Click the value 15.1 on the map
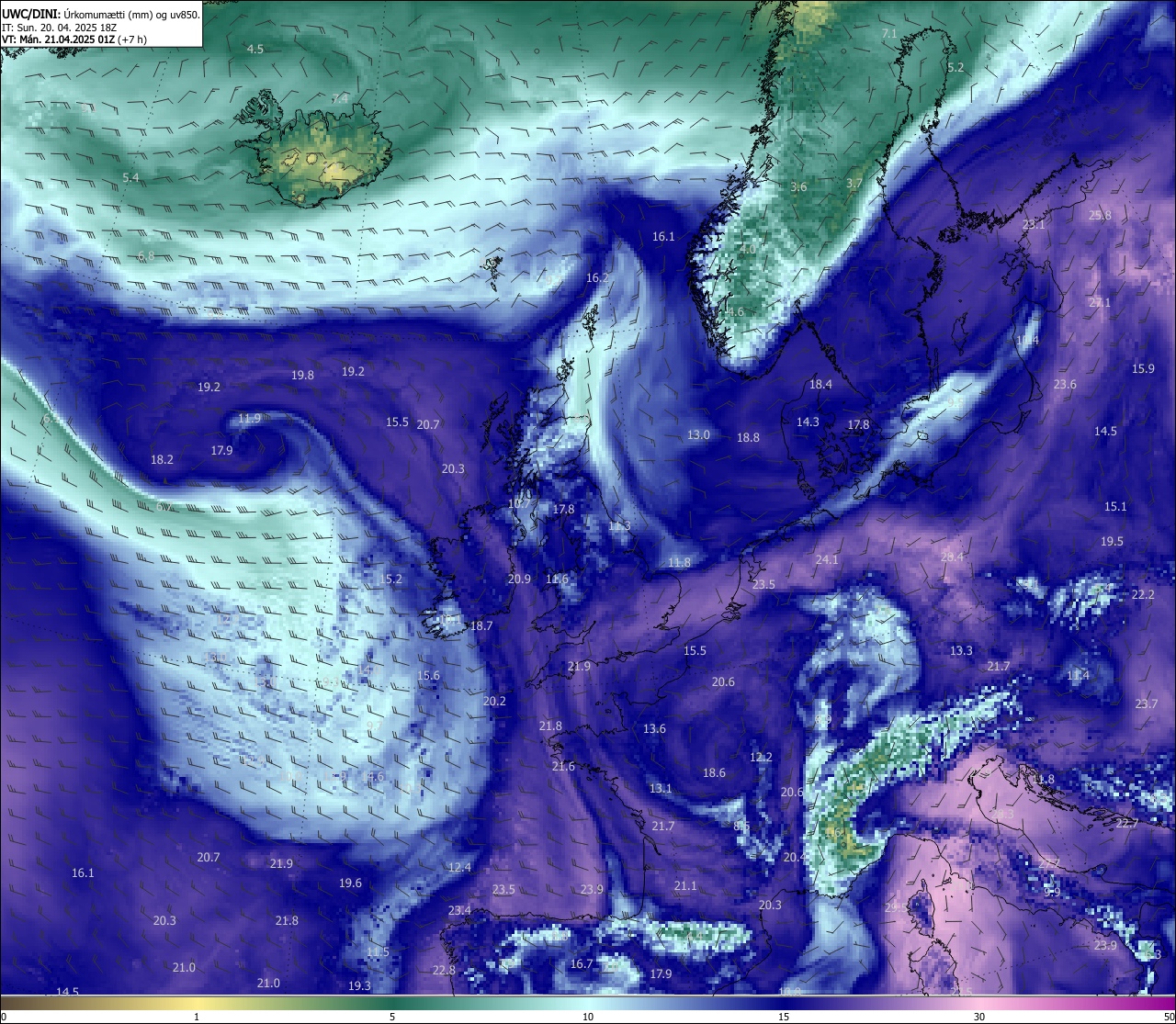 [1115, 506]
